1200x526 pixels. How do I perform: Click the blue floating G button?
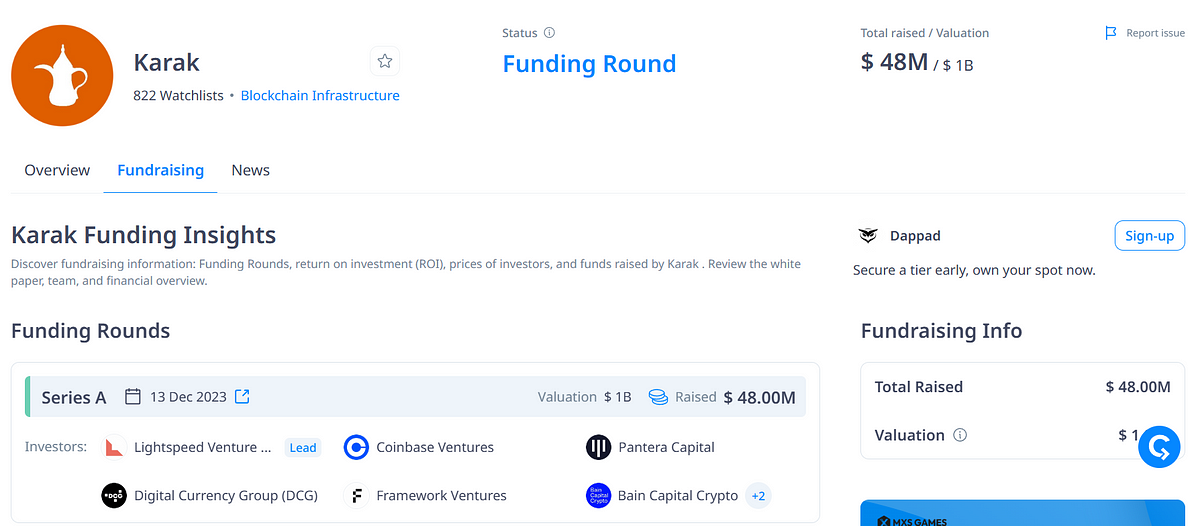coord(1160,447)
